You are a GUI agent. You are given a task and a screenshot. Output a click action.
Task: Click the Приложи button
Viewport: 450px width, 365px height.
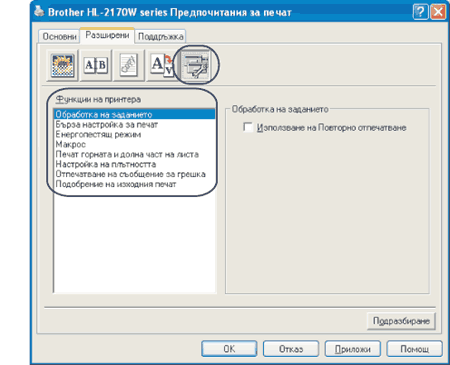[353, 349]
